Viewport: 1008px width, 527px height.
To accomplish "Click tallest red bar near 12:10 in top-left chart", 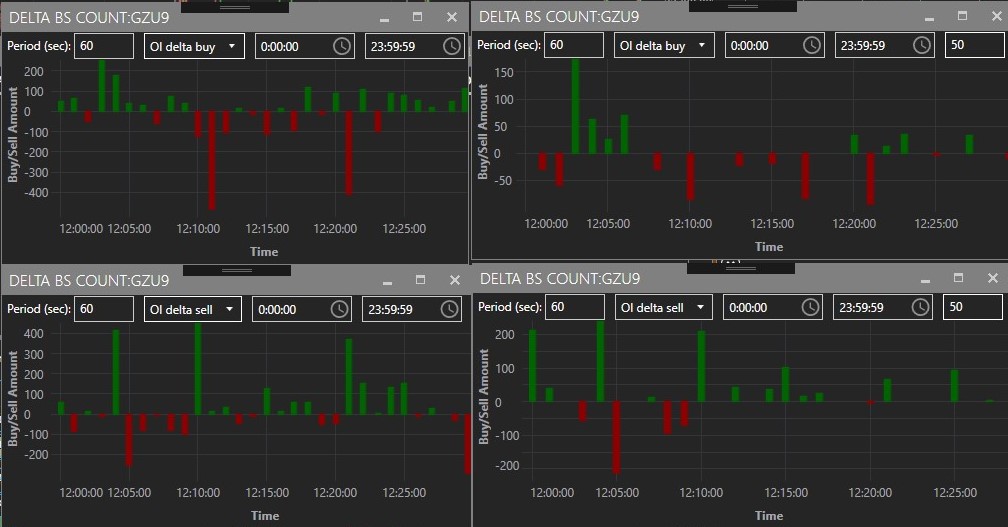I will (x=212, y=160).
